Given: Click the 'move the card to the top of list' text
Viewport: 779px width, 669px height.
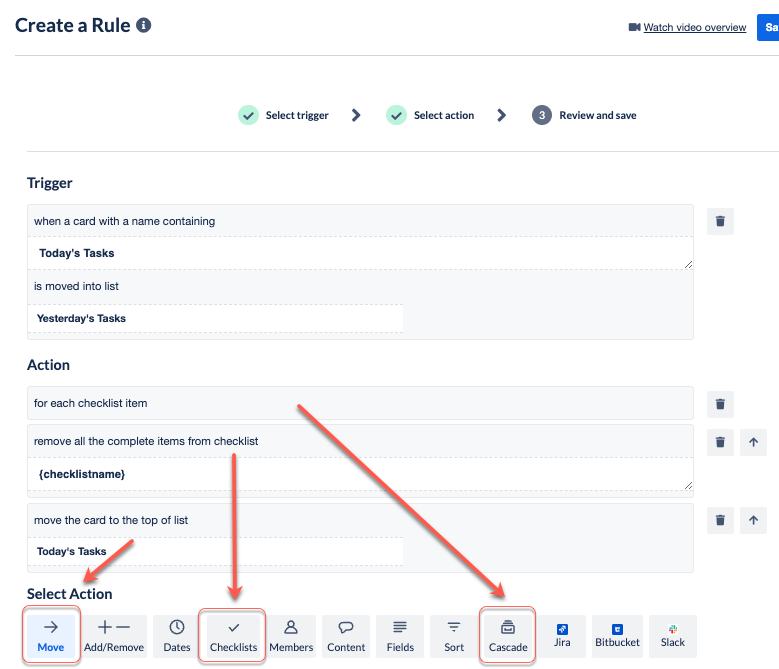Looking at the screenshot, I should pyautogui.click(x=111, y=520).
